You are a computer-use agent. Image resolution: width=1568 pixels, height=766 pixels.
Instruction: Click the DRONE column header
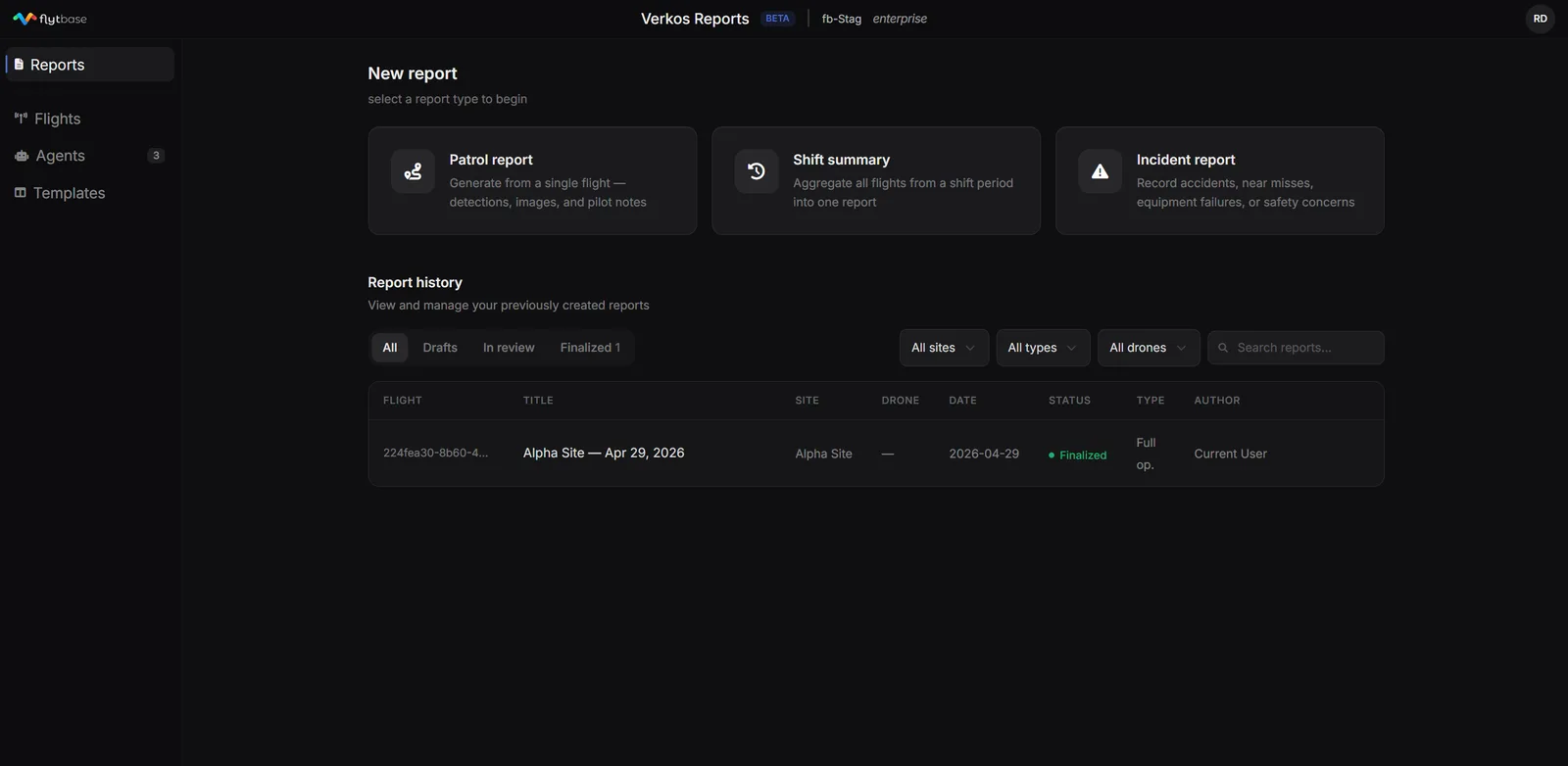pyautogui.click(x=901, y=401)
